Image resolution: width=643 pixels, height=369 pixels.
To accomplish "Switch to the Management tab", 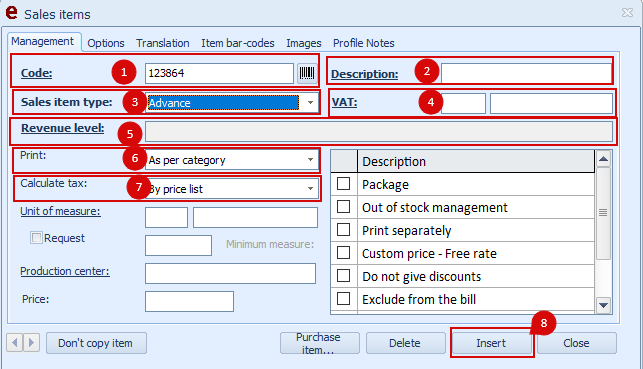I will pyautogui.click(x=43, y=41).
